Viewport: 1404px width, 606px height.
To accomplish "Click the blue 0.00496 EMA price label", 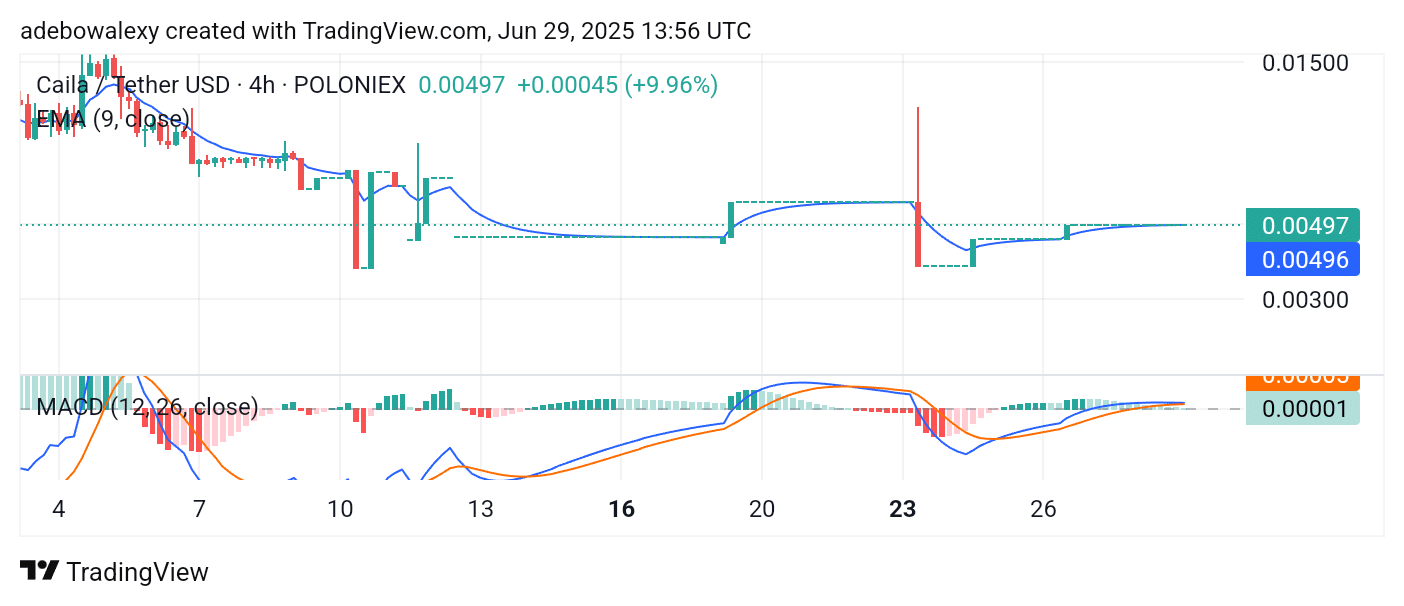I will pos(1303,260).
